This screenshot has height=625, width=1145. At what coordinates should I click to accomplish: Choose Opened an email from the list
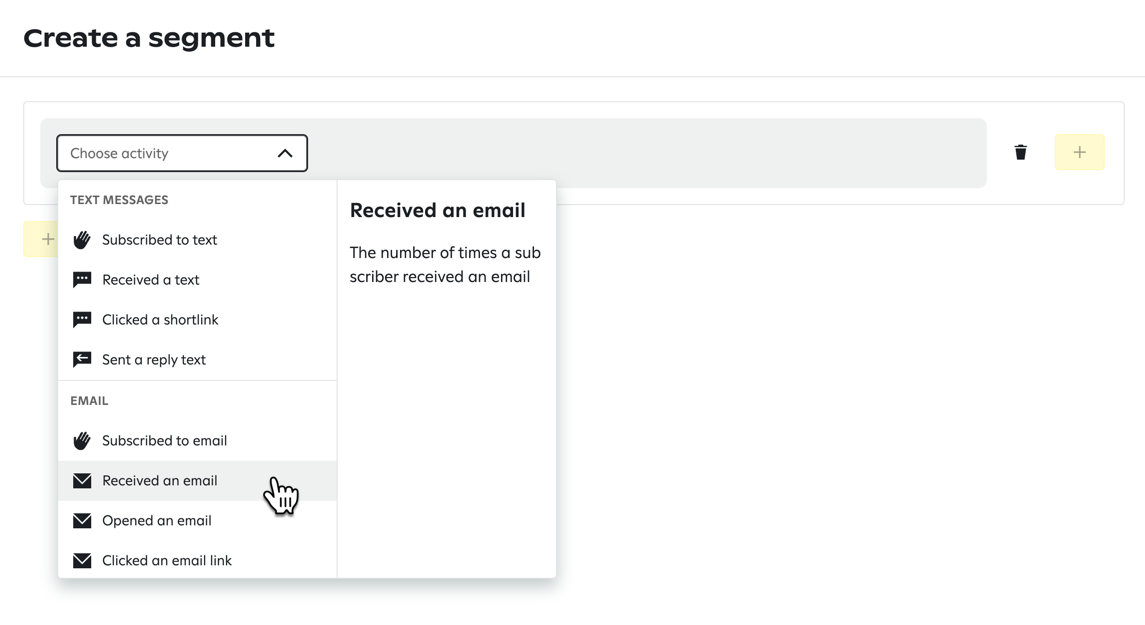[157, 520]
